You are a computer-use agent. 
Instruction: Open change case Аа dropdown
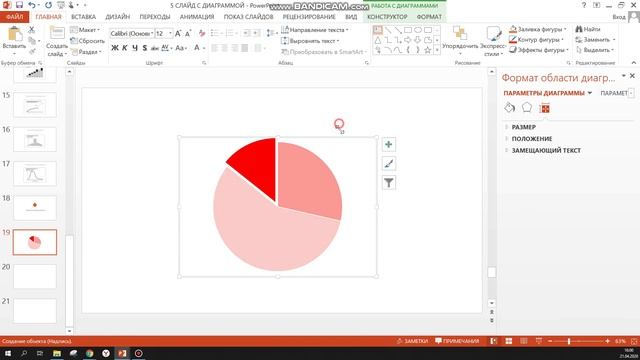pyautogui.click(x=181, y=48)
